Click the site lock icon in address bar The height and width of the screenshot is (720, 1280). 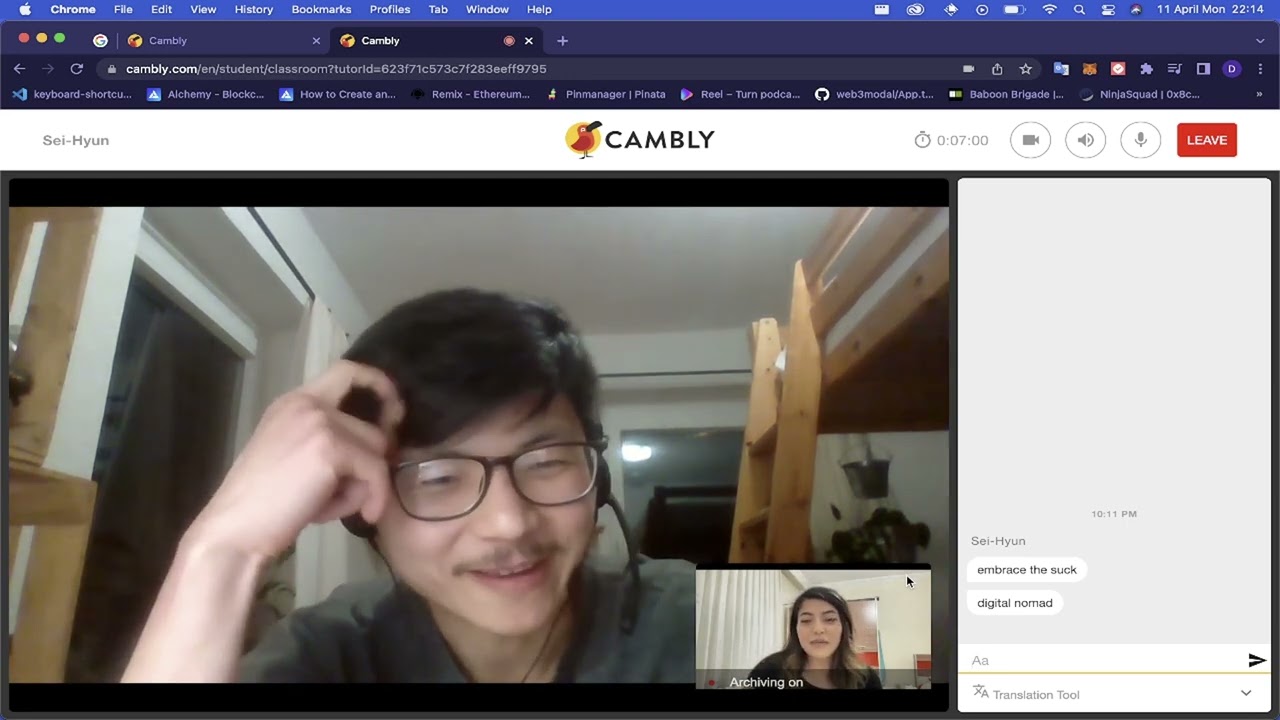point(112,69)
